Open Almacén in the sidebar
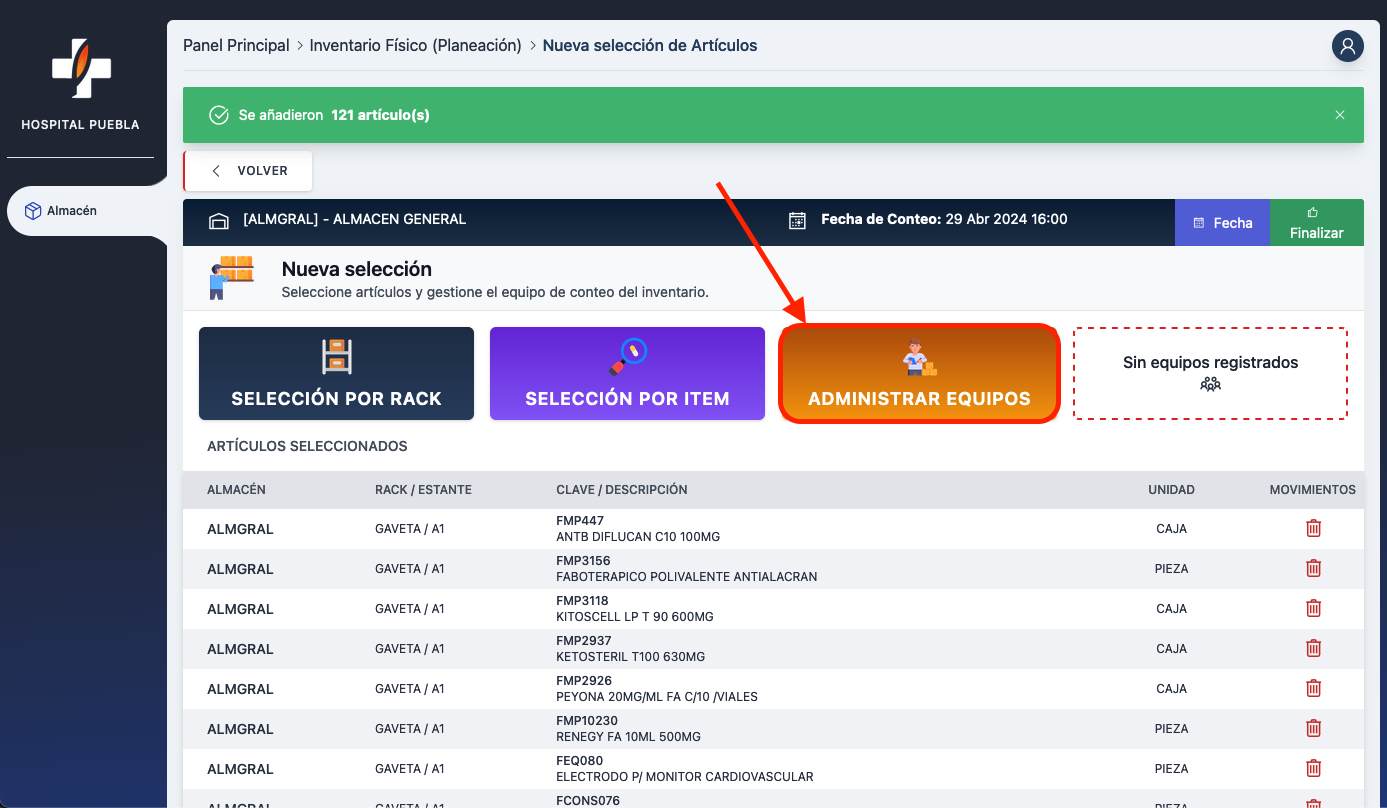Image resolution: width=1387 pixels, height=808 pixels. pos(72,211)
